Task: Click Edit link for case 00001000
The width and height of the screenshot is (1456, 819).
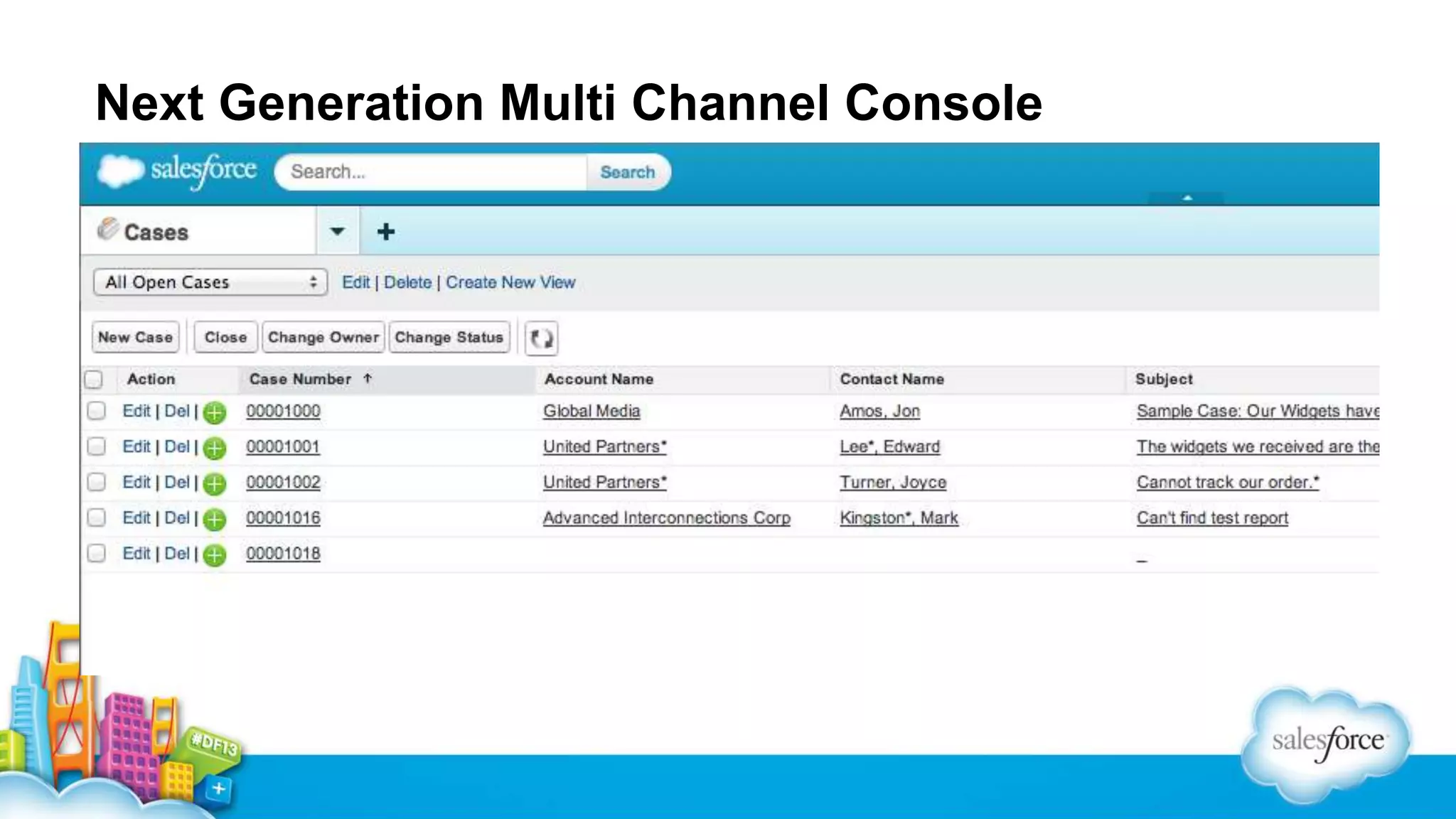Action: [136, 411]
